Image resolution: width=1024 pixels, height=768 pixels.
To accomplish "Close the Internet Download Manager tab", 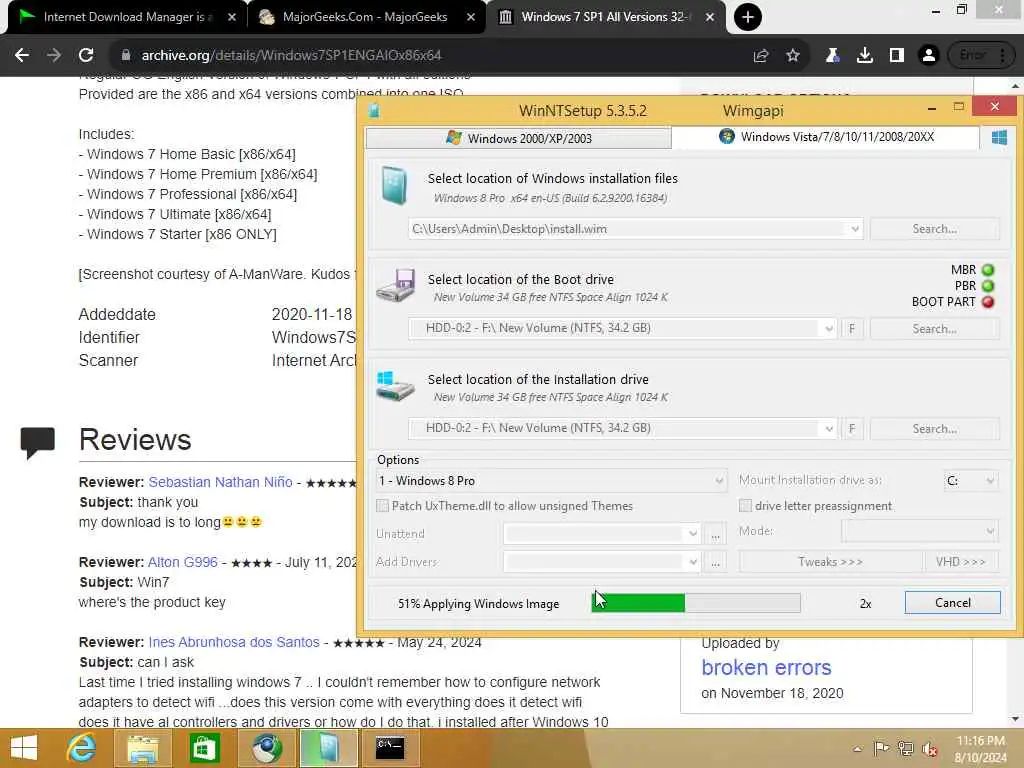I will click(x=232, y=17).
